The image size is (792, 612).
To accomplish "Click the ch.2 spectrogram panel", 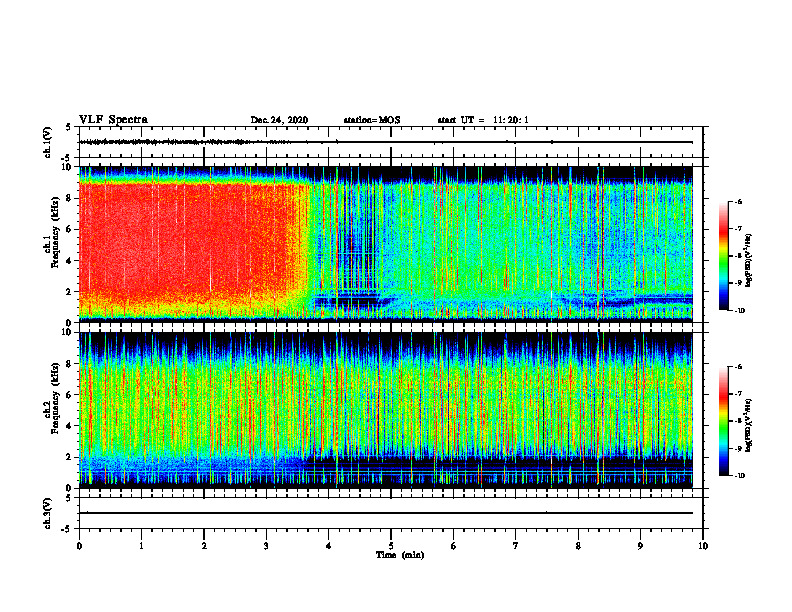I will pyautogui.click(x=386, y=410).
